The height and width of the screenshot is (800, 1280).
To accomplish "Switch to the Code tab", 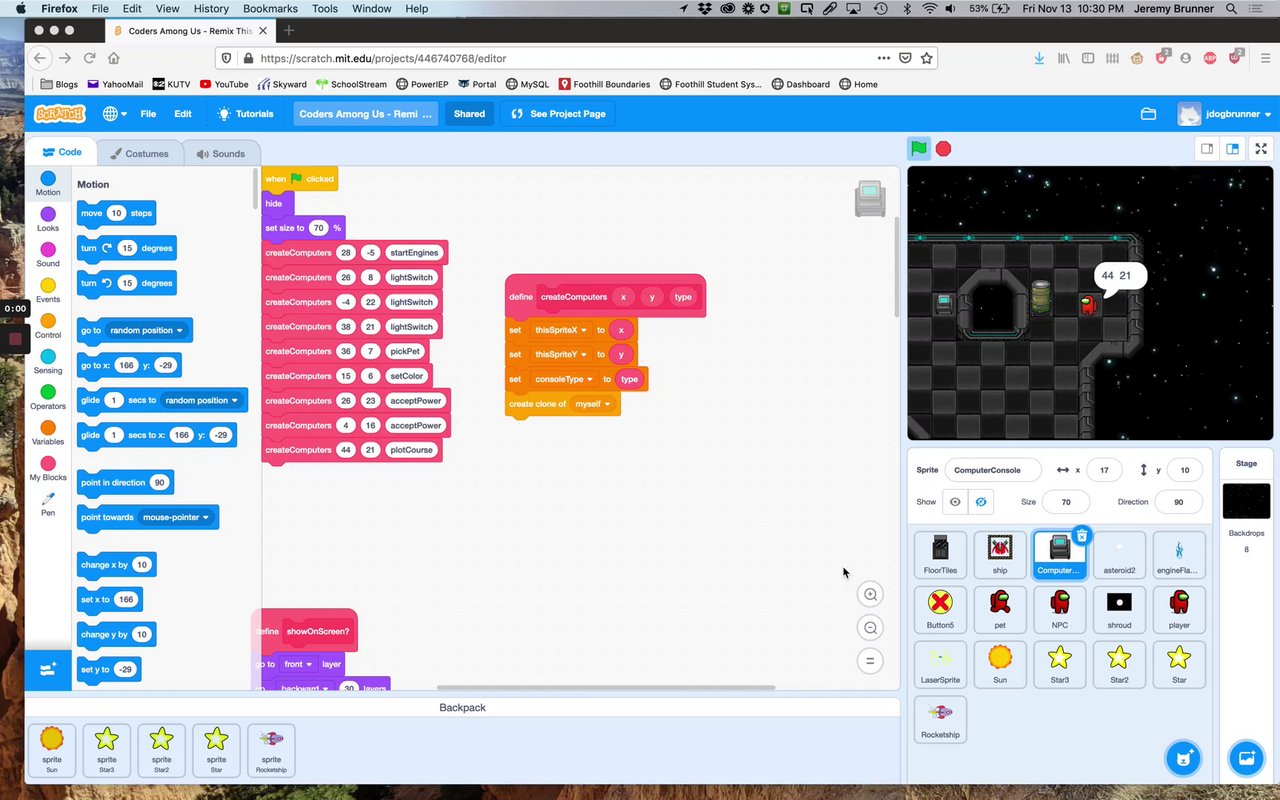I will (x=62, y=152).
